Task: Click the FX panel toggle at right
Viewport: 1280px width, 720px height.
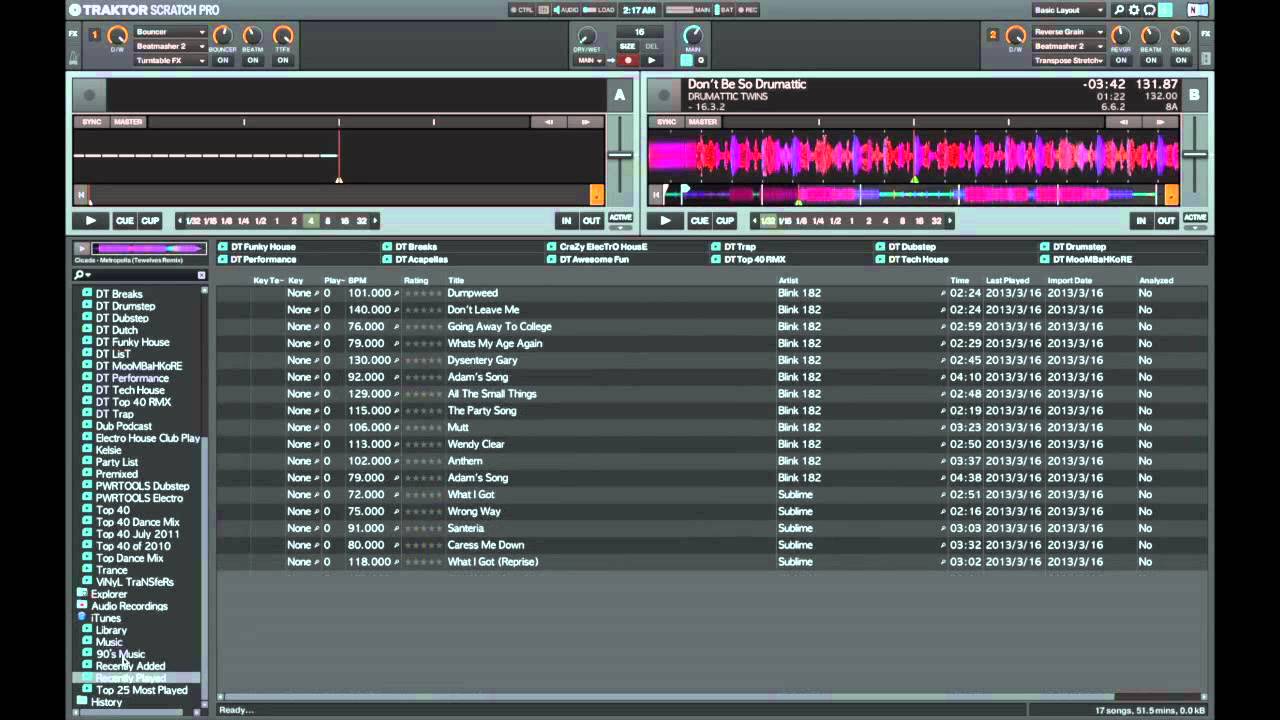Action: pyautogui.click(x=1207, y=34)
